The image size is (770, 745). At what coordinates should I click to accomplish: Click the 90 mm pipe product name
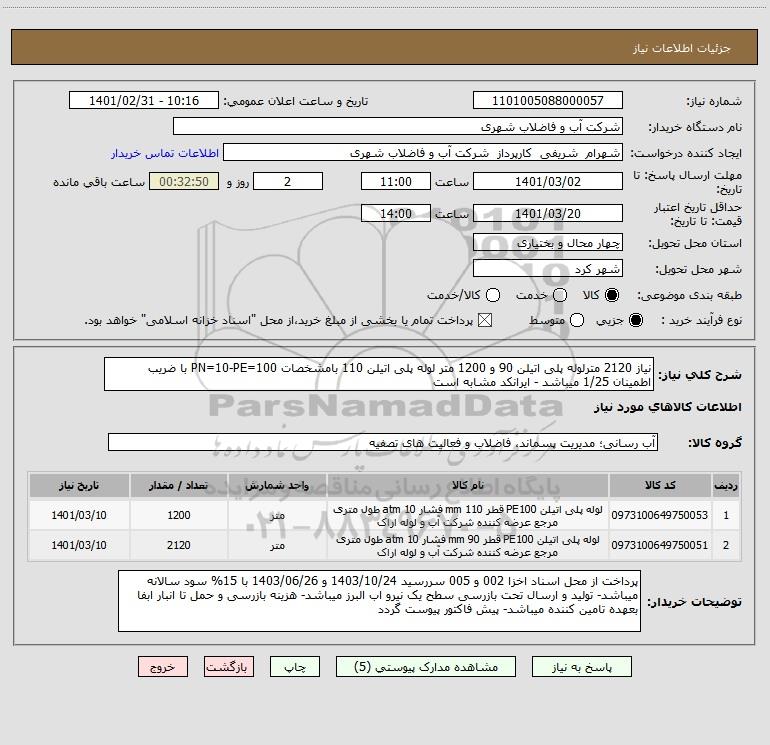point(468,546)
